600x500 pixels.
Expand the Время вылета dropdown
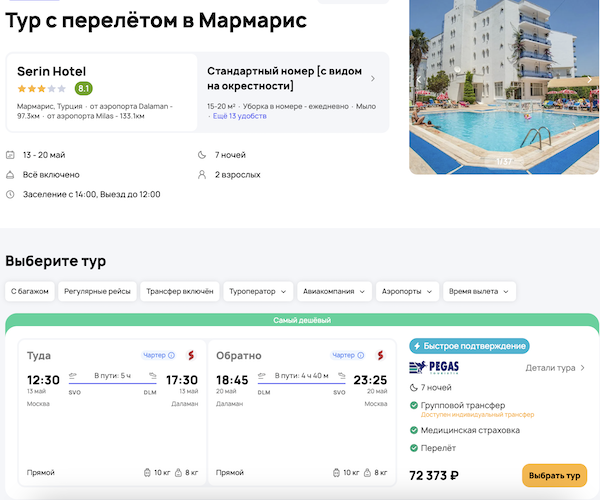tap(480, 292)
